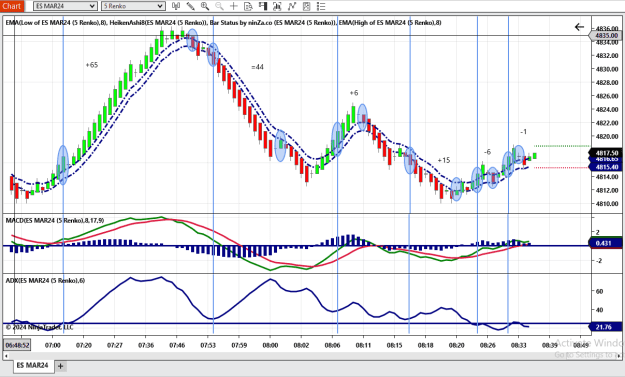
Task: Click the left arrow on horizontal scrollbar
Action: click(6, 355)
